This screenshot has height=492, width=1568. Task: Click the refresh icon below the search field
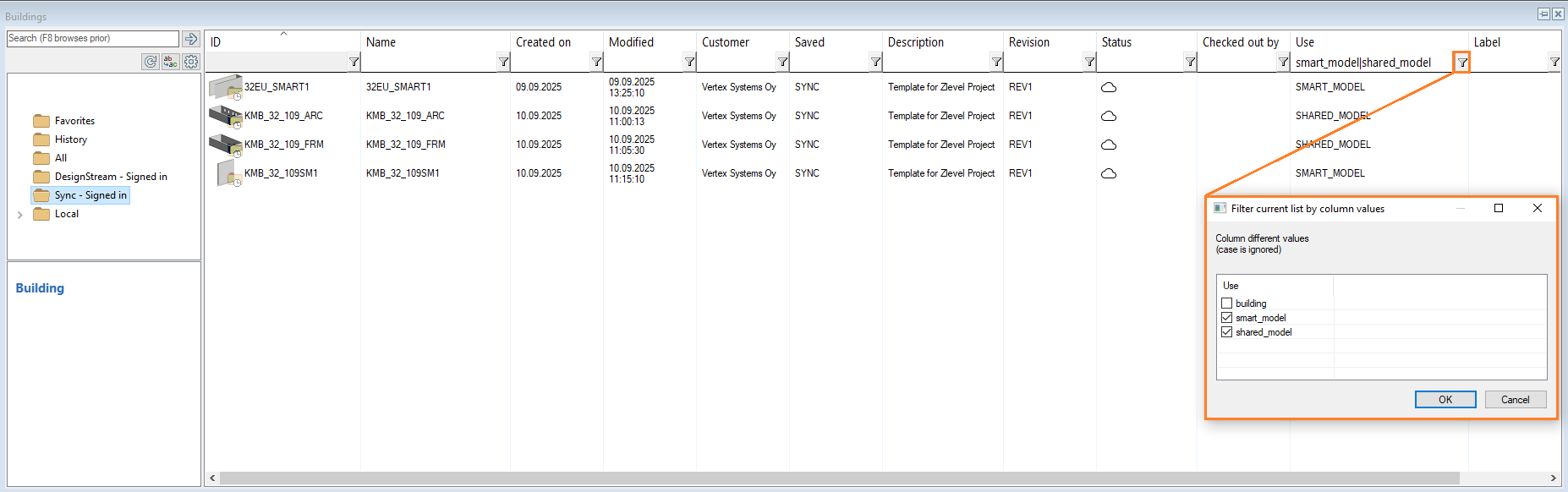[151, 62]
